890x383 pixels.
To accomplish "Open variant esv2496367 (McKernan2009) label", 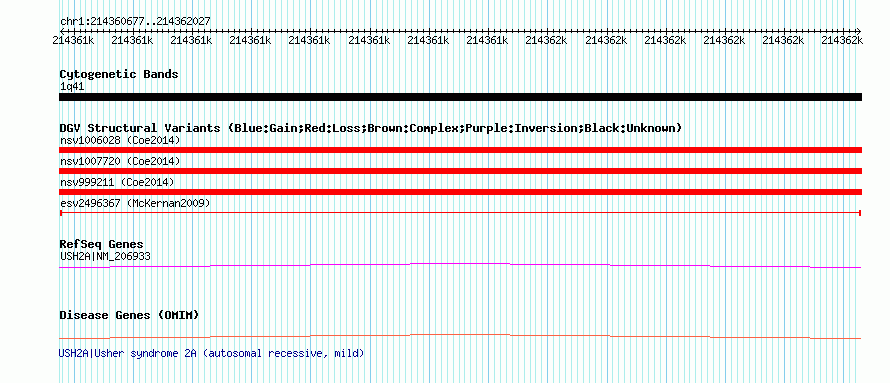I will click(135, 203).
